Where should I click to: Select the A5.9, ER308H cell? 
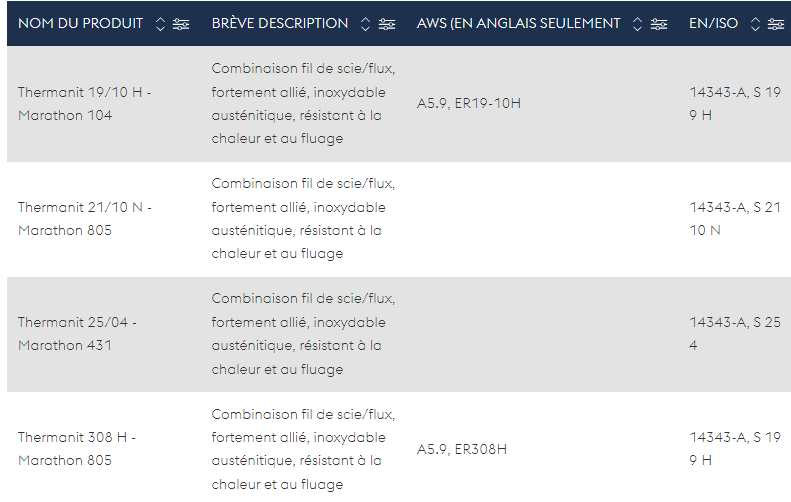(x=462, y=449)
